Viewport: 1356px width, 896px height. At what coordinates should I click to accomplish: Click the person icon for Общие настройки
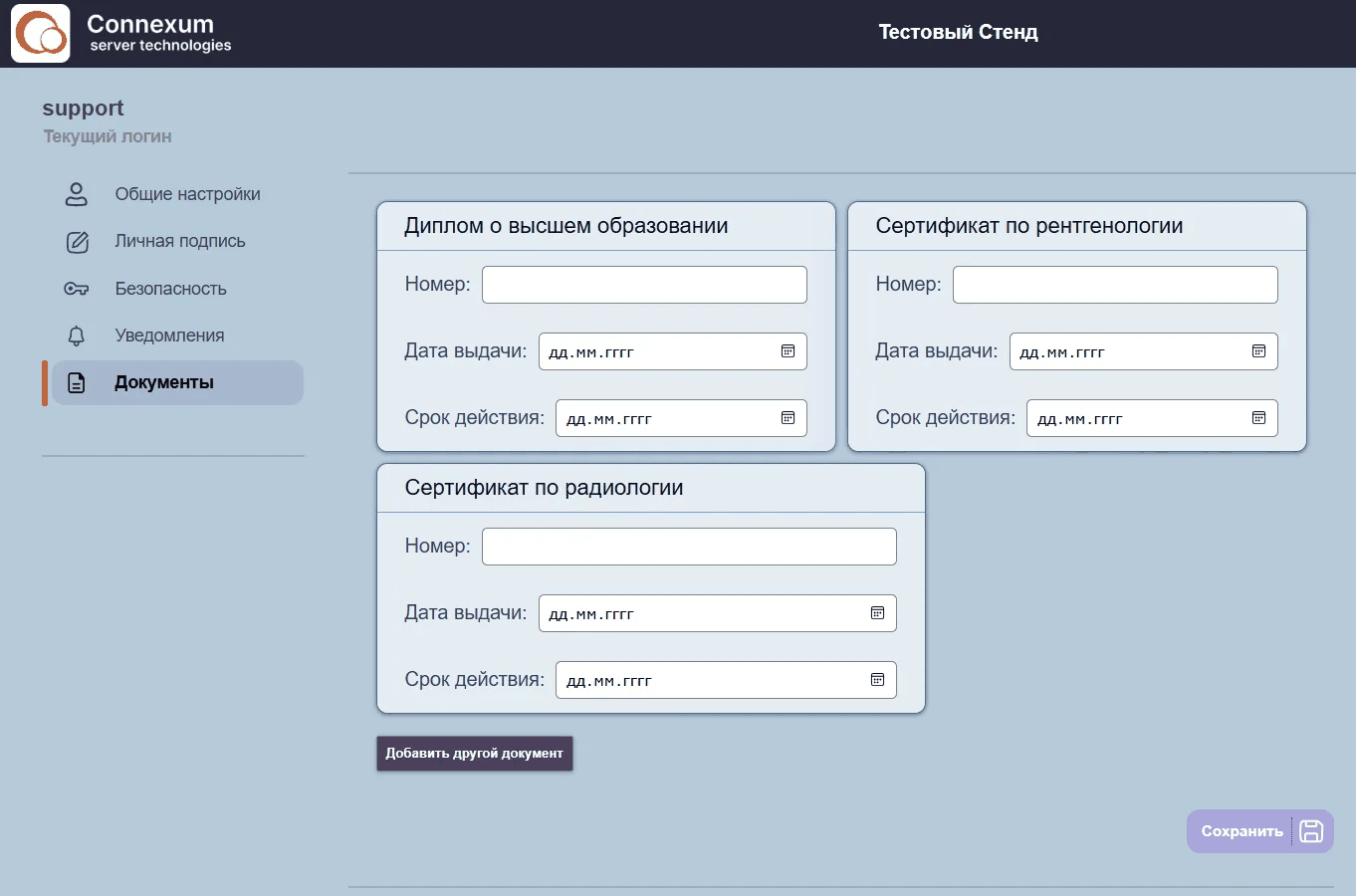(x=77, y=194)
